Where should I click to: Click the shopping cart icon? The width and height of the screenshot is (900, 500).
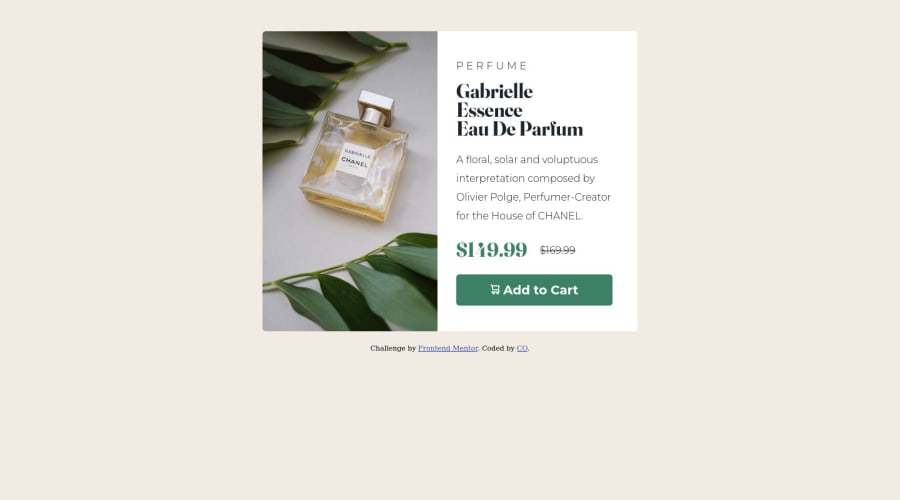pos(495,290)
